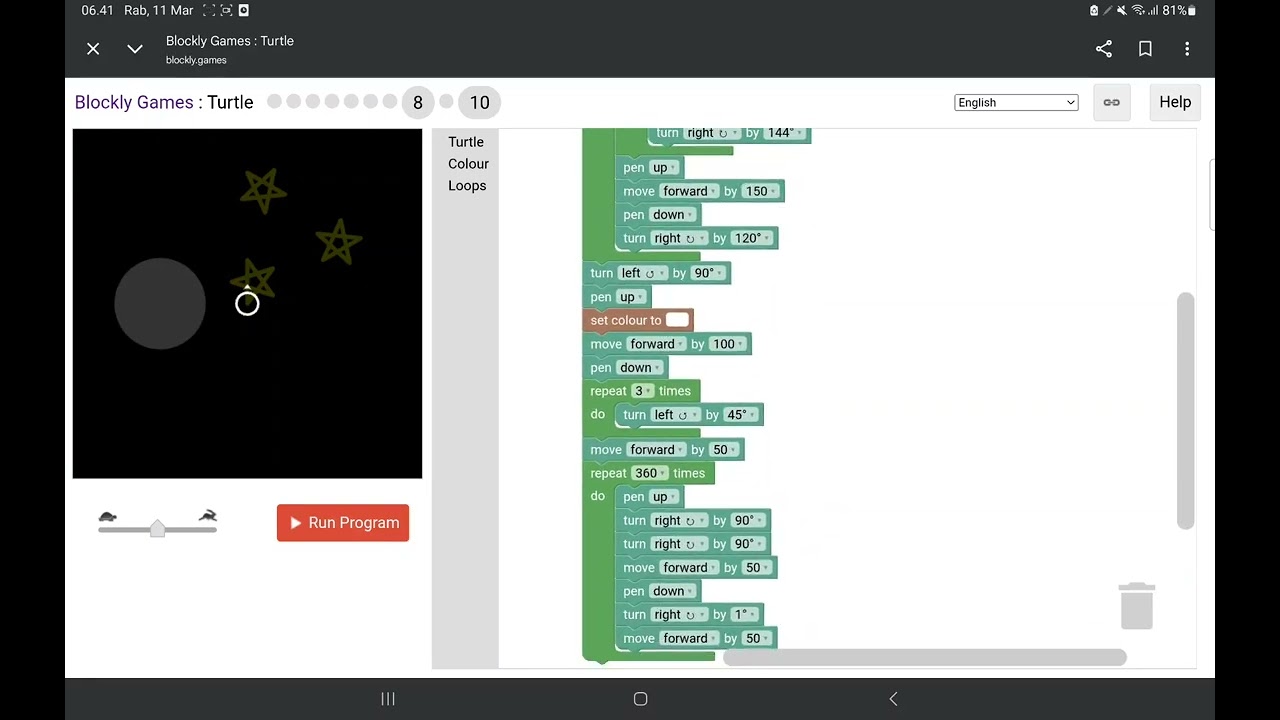The height and width of the screenshot is (720, 1280).
Task: Open the Turtle block category
Action: pos(466,142)
